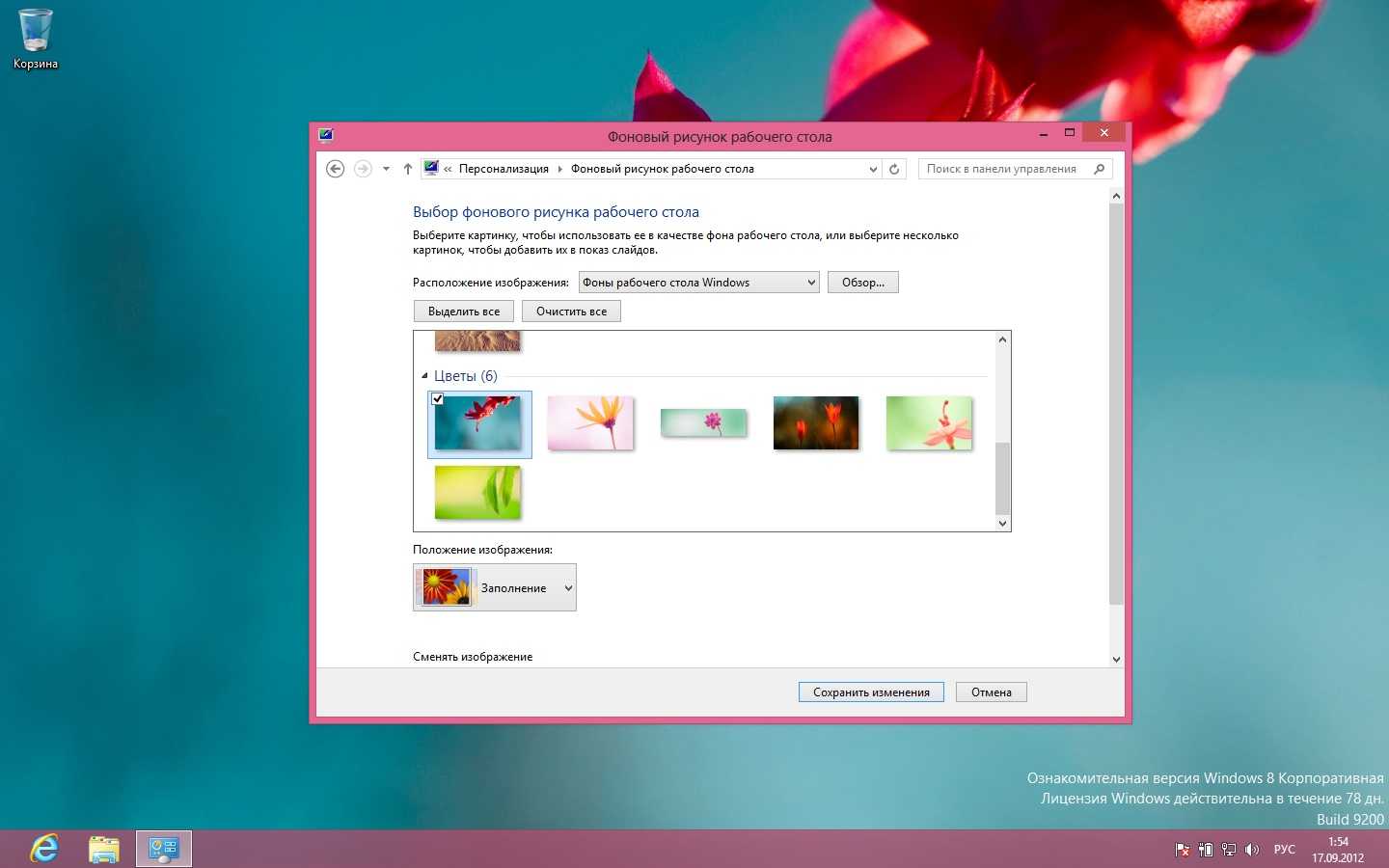Select the orange flower on pink wallpaper
This screenshot has height=868, width=1389.
tap(590, 423)
